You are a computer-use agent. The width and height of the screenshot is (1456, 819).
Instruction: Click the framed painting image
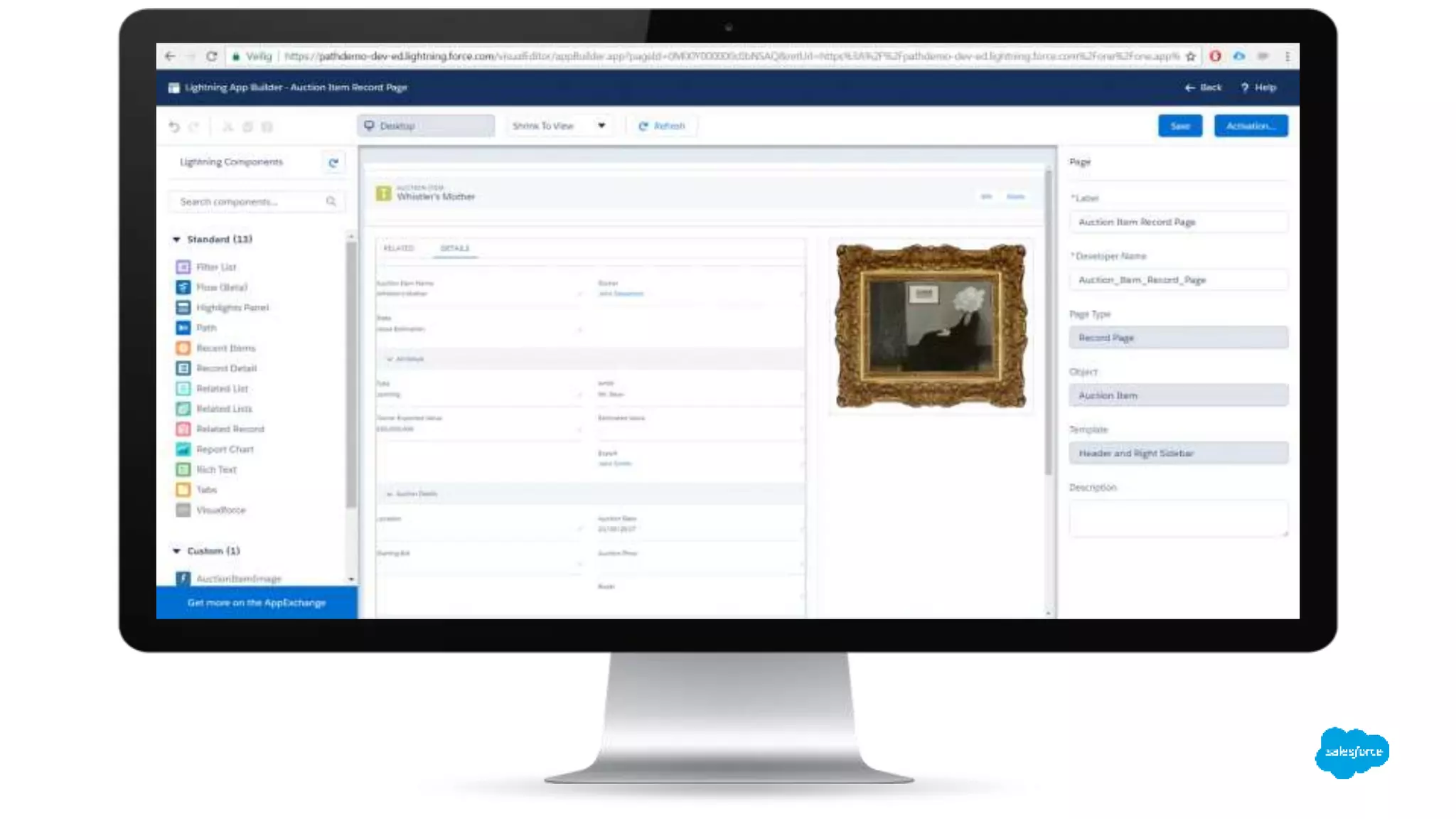click(931, 326)
